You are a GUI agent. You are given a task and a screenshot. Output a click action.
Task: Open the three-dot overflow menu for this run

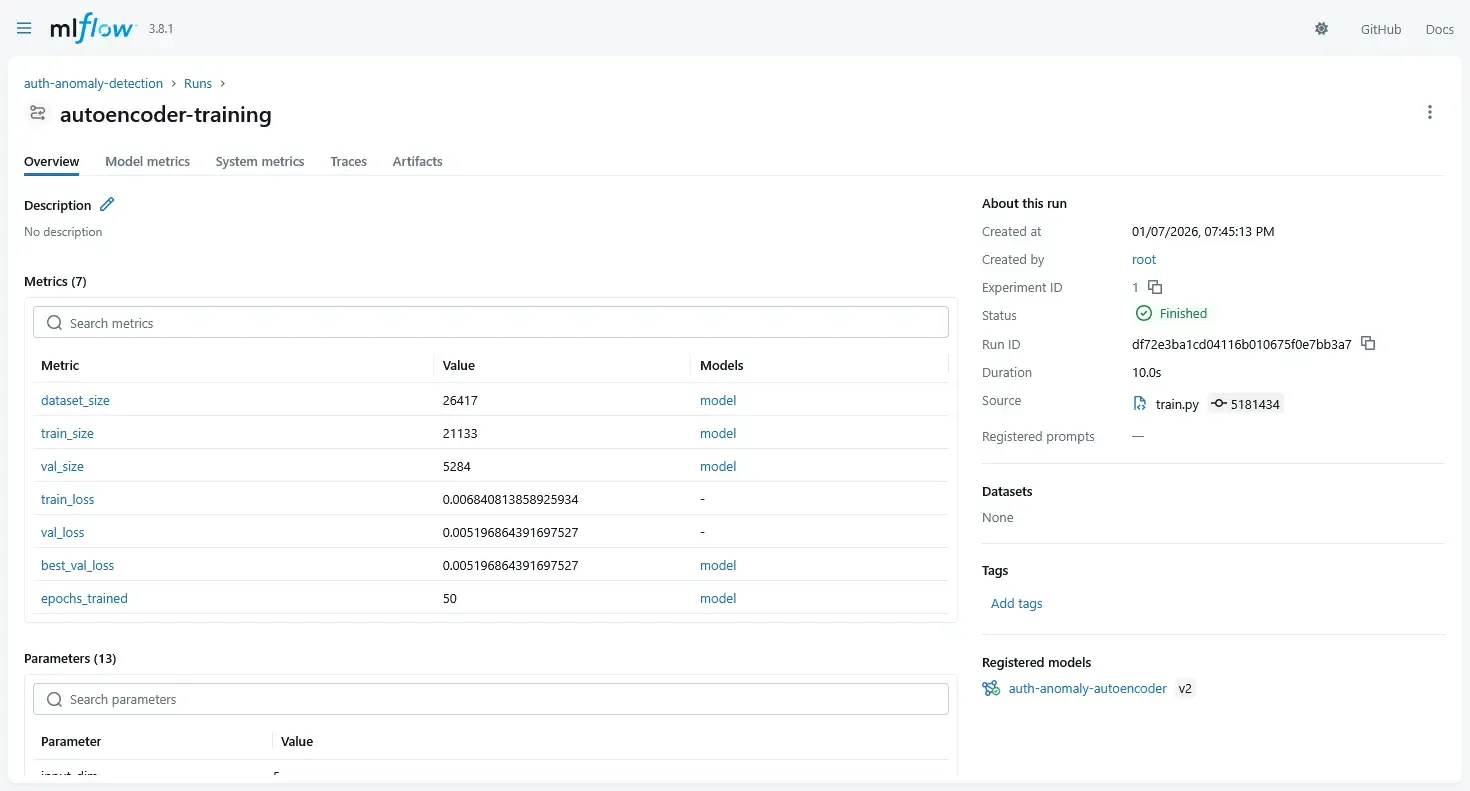click(x=1429, y=112)
